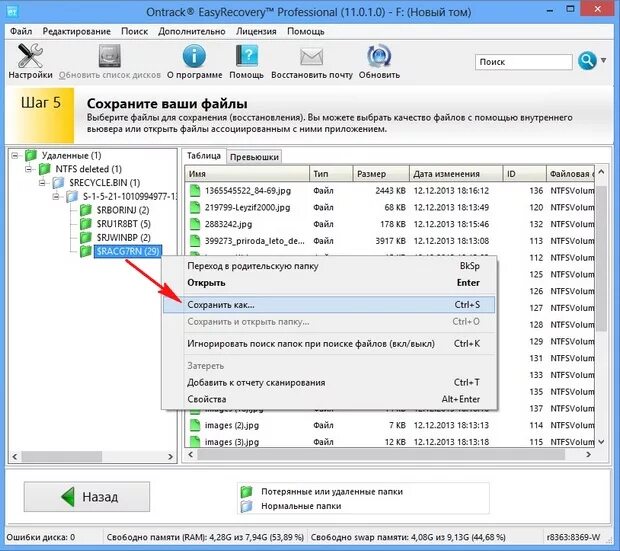Click the magnifier search button

(x=587, y=61)
